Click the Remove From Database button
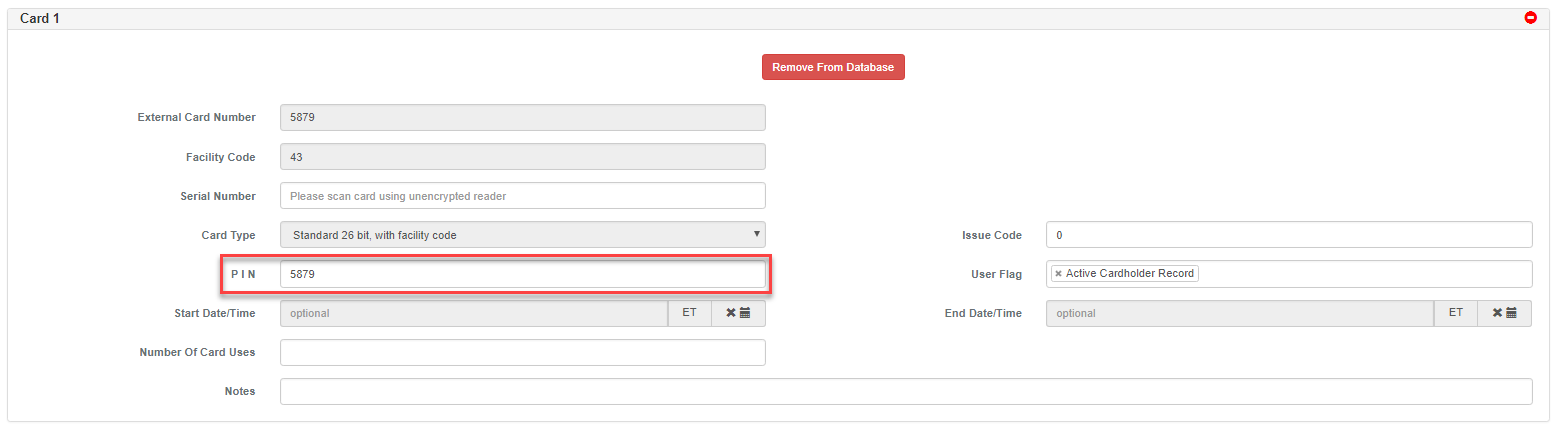 (x=833, y=67)
